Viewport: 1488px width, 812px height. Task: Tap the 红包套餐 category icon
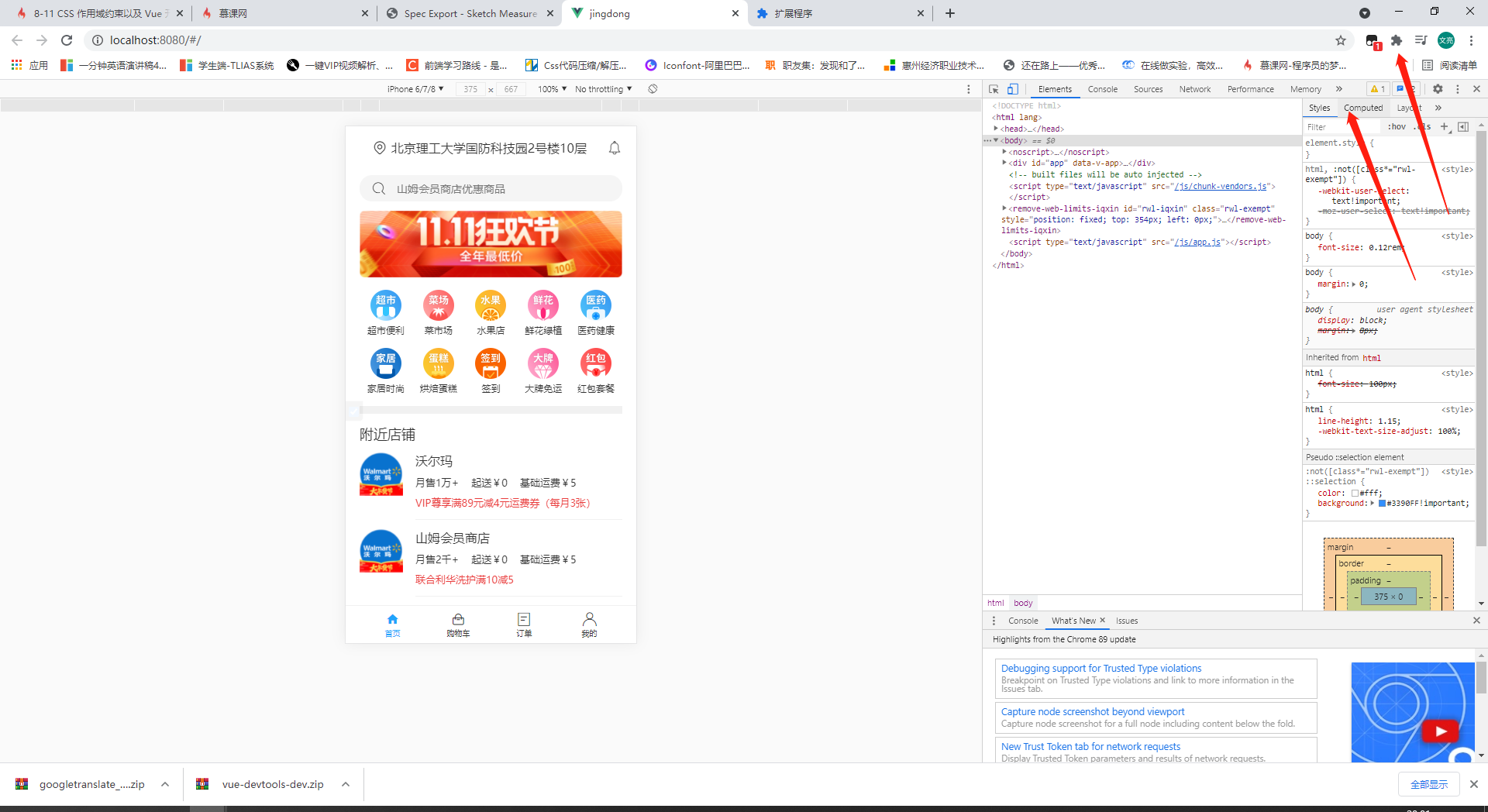coord(596,363)
